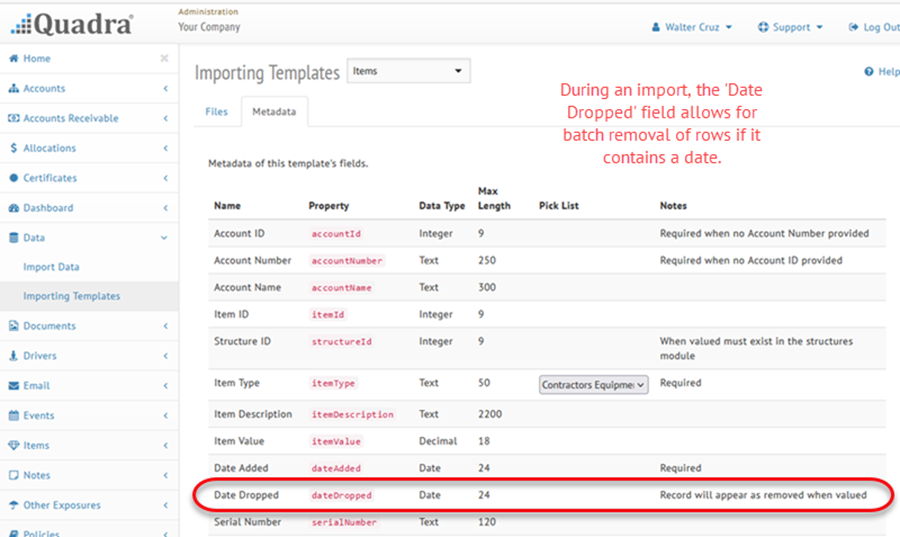Open Import Data in sidebar
Viewport: 900px width, 537px height.
point(51,267)
